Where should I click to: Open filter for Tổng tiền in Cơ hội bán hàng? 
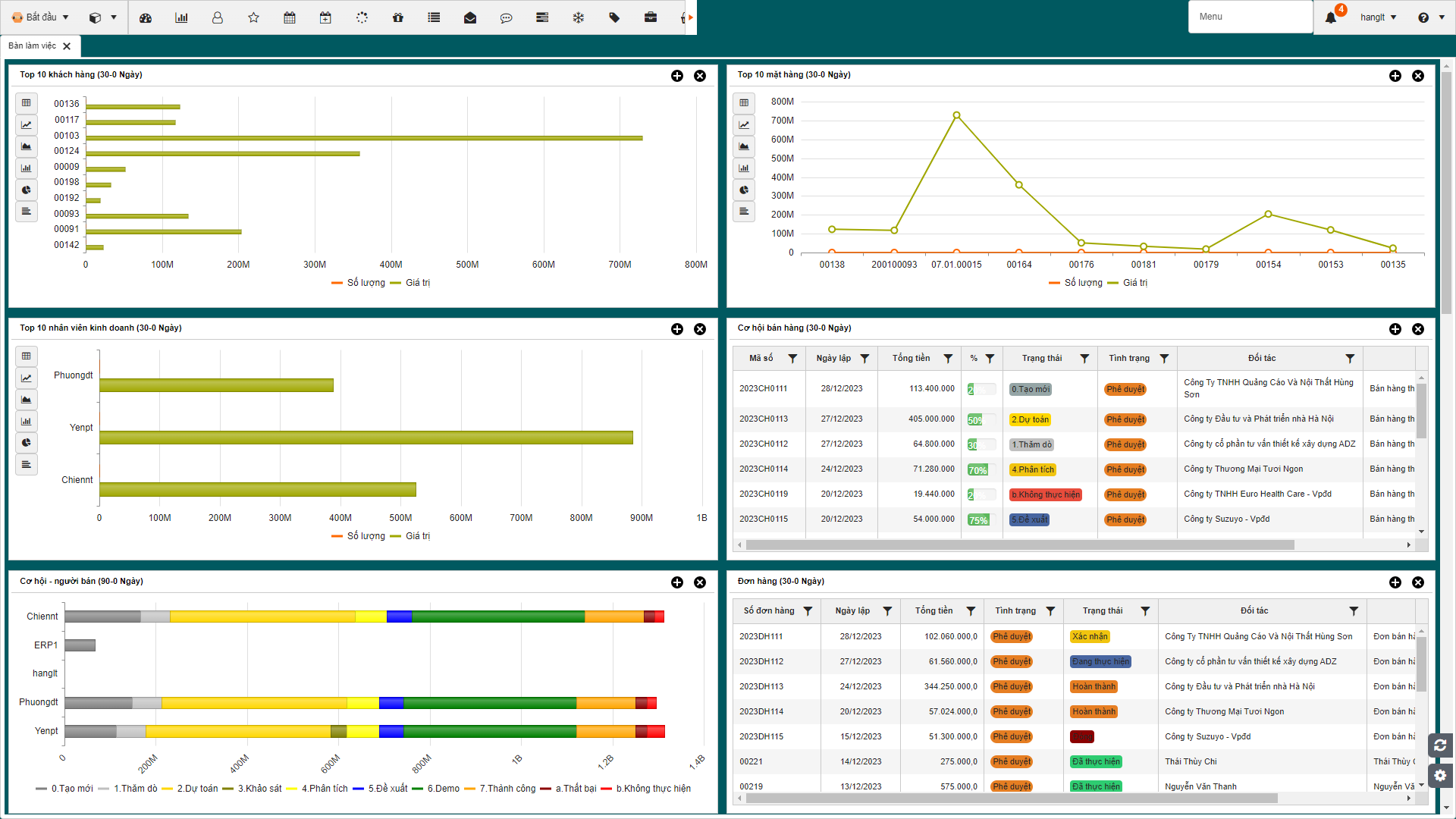(948, 359)
